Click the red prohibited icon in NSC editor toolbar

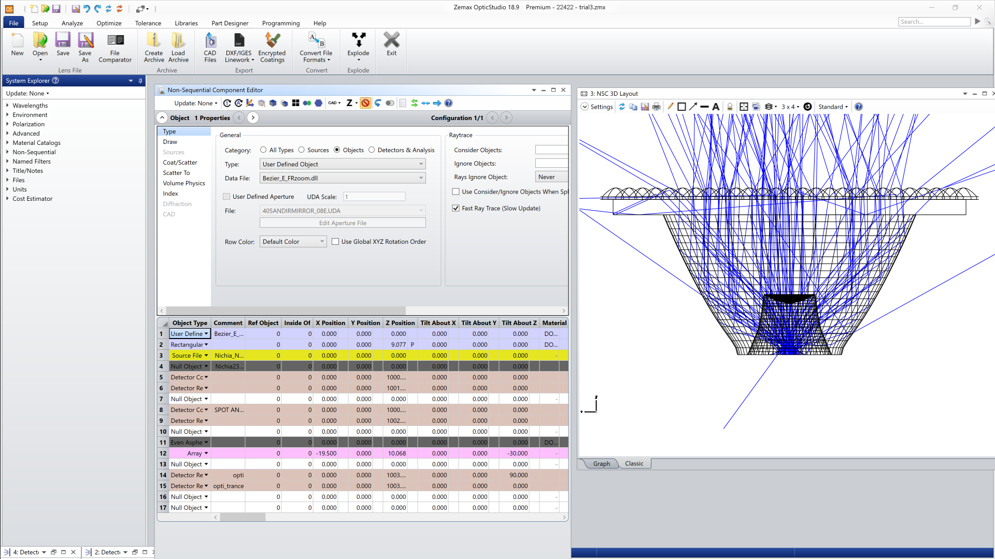(x=366, y=103)
